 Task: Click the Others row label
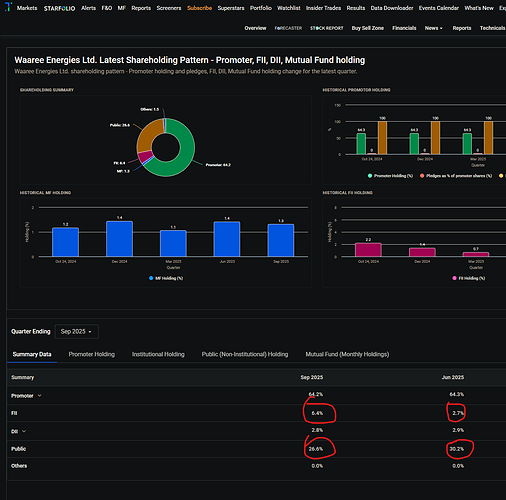(x=19, y=466)
